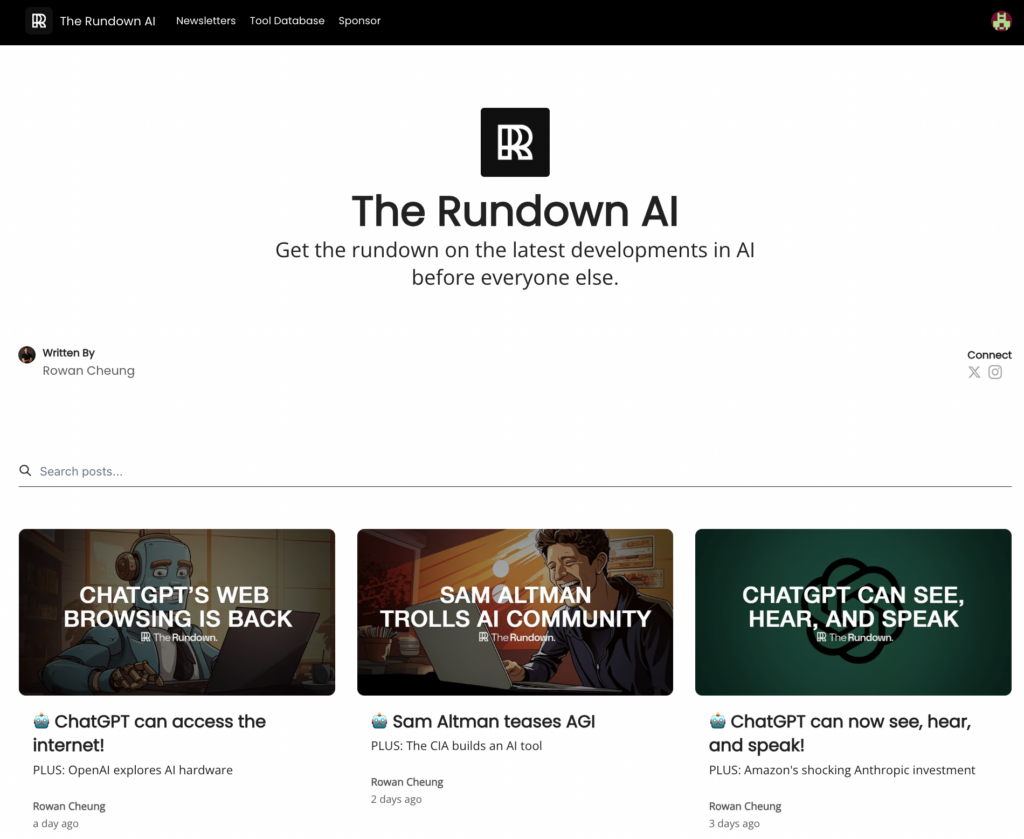Click the Rundown logo icon in navbar
The height and width of the screenshot is (839, 1024).
click(x=39, y=21)
